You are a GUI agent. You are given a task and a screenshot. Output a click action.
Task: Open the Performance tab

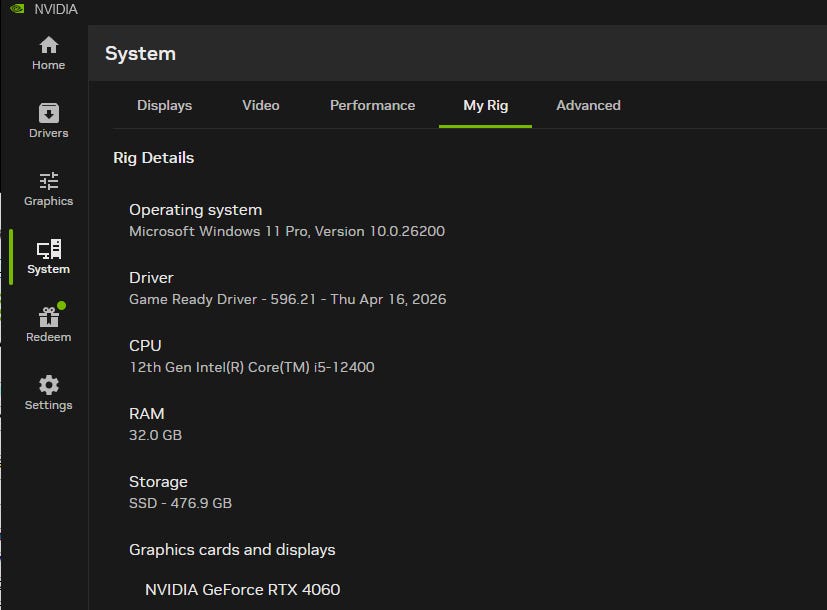[x=372, y=105]
